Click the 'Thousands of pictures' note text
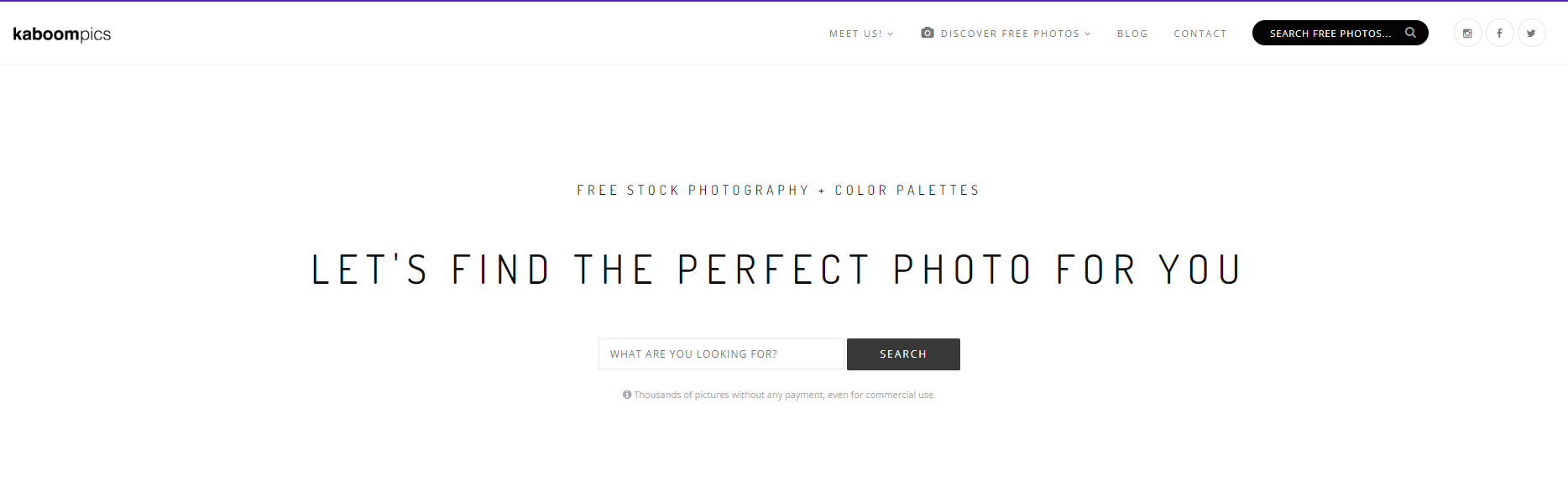Image resolution: width=1568 pixels, height=477 pixels. 785,395
